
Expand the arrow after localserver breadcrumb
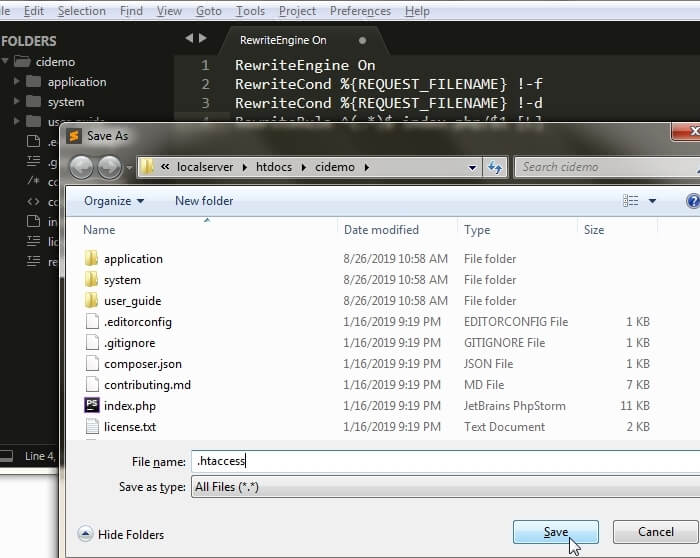tap(245, 167)
